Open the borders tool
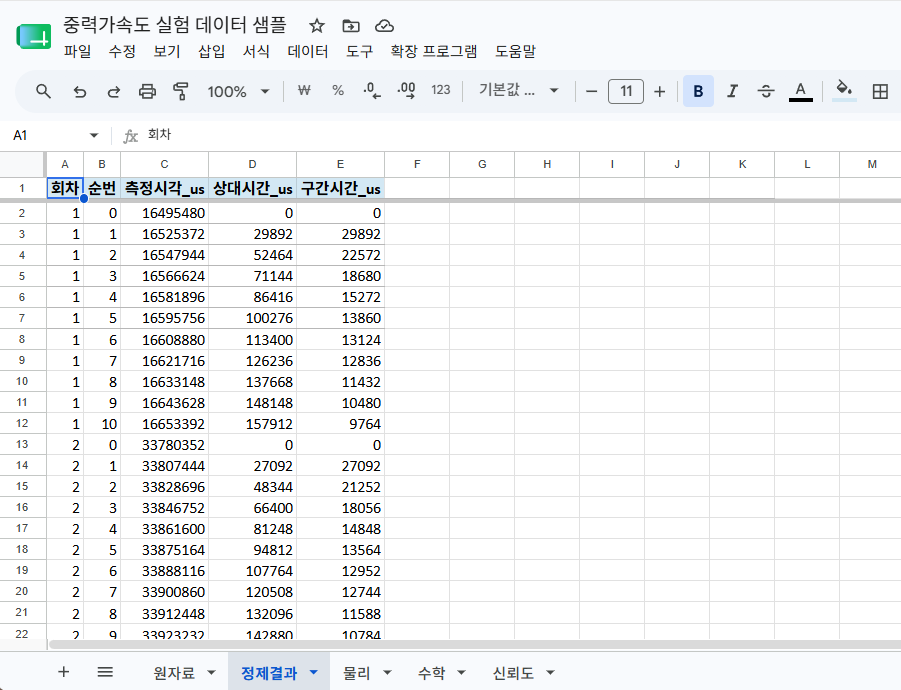The image size is (901, 690). tap(880, 91)
